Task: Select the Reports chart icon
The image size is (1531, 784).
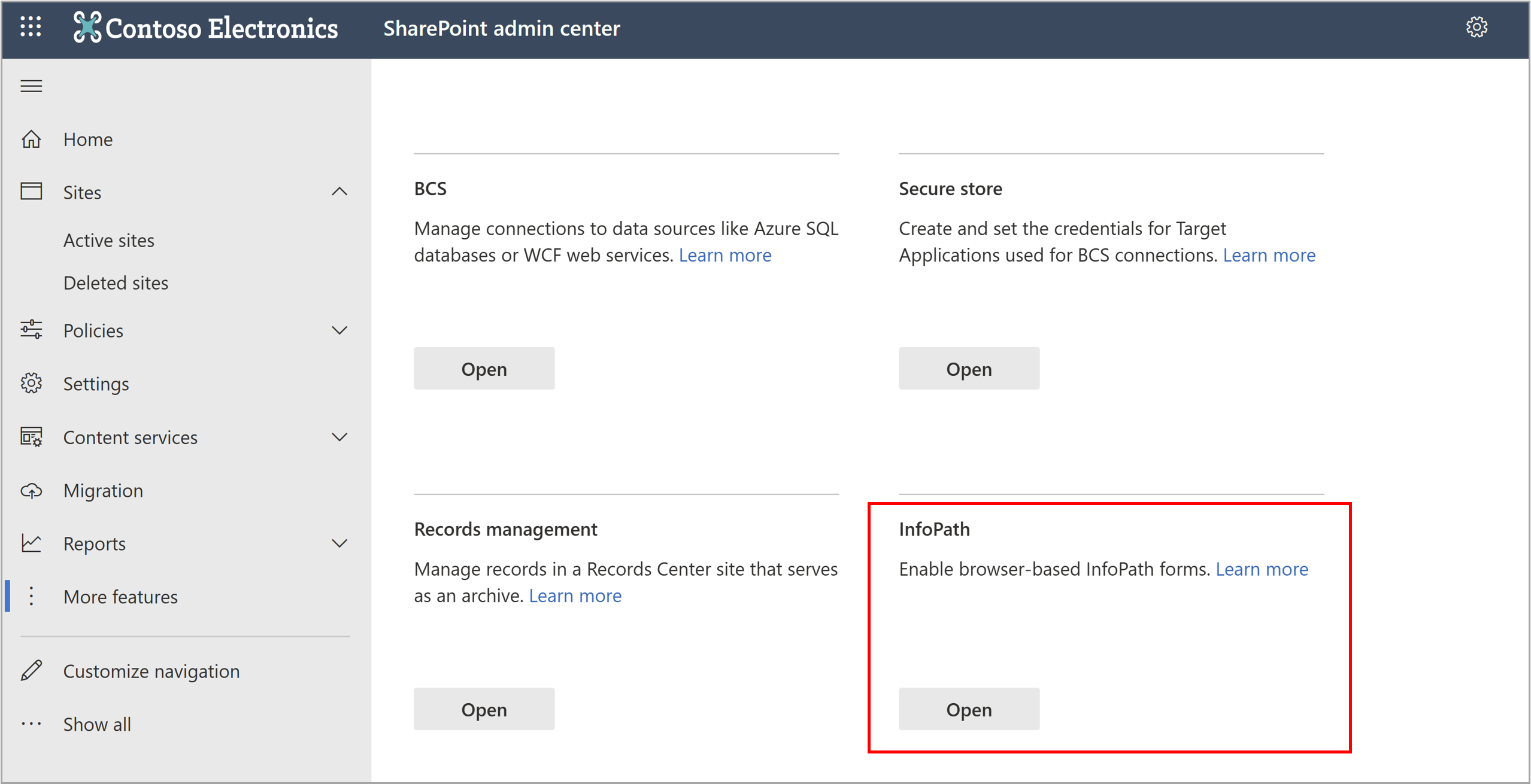Action: click(x=31, y=543)
